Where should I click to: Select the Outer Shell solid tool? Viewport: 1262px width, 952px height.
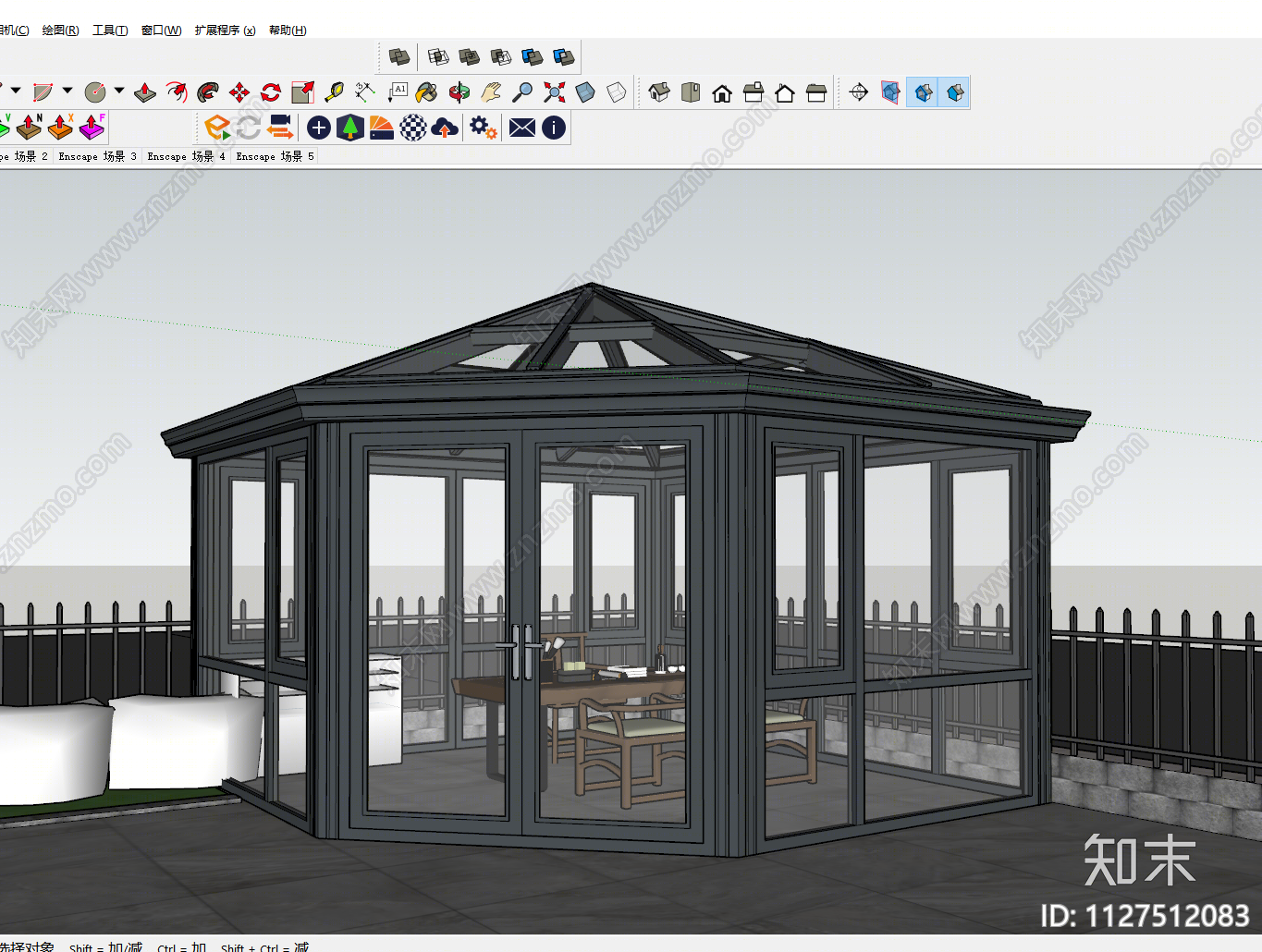click(399, 57)
